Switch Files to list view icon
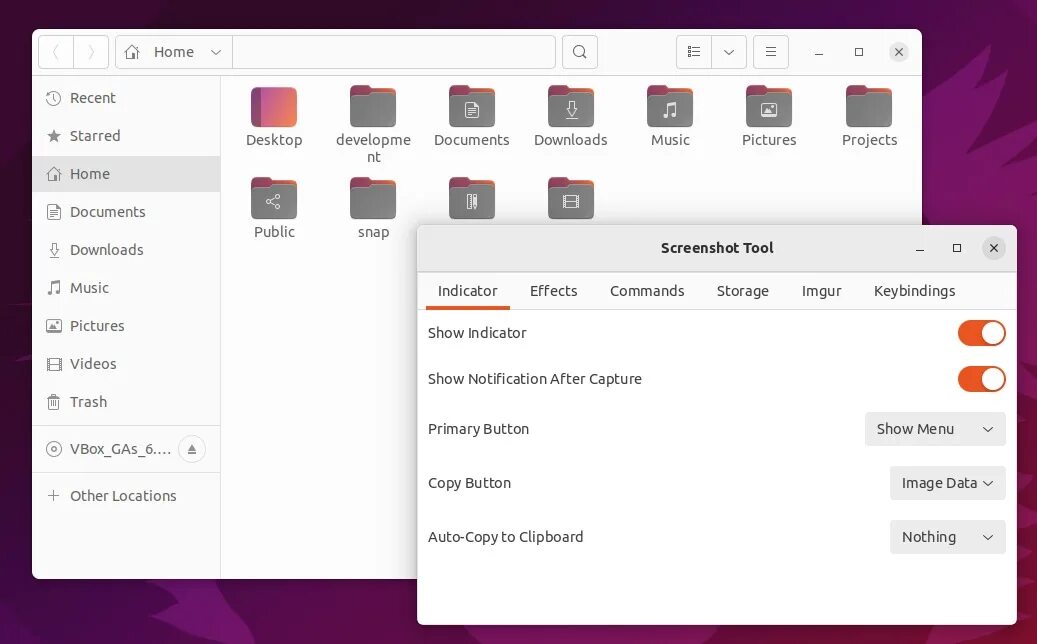The width and height of the screenshot is (1037, 644). (694, 52)
